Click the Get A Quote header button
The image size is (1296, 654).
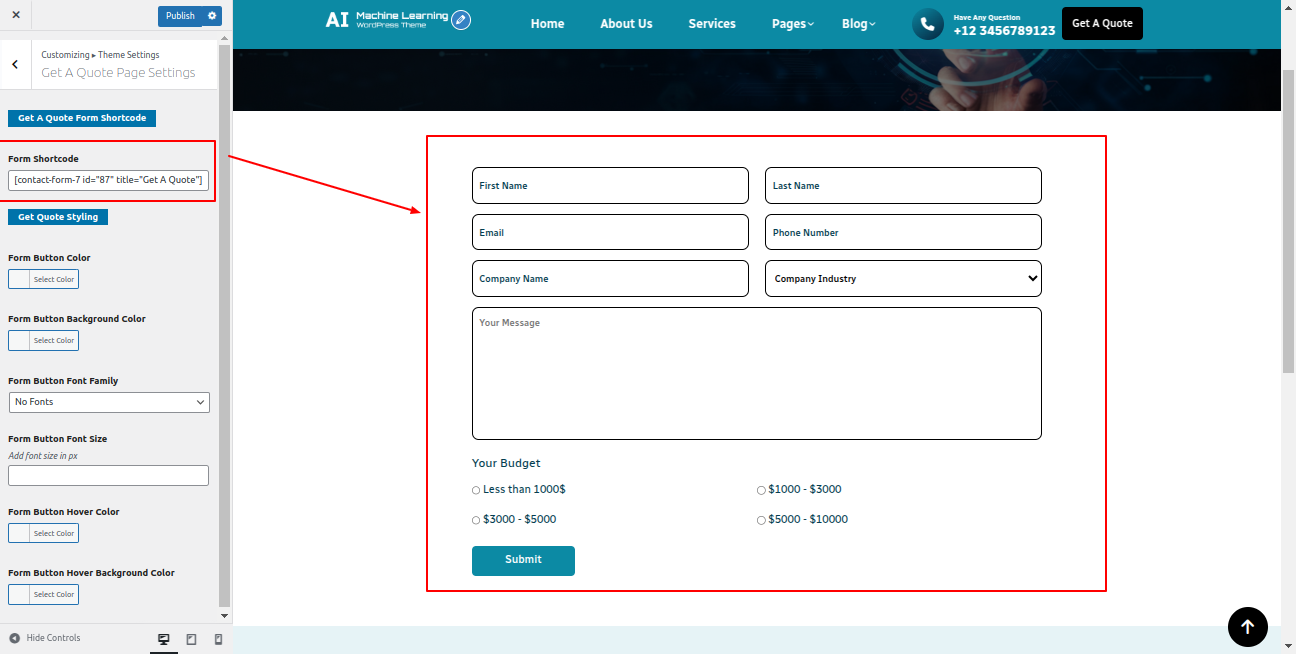point(1102,24)
